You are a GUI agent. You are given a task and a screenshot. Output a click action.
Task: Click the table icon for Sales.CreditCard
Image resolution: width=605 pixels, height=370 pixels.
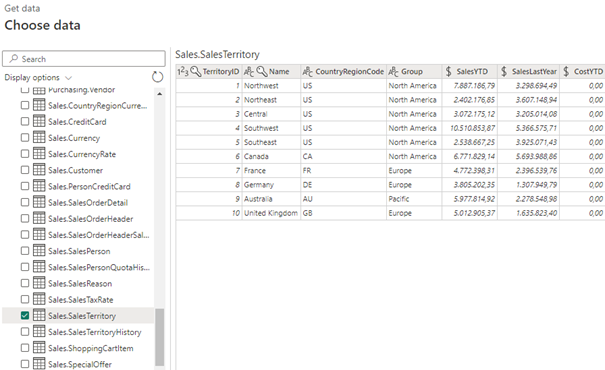pos(39,121)
